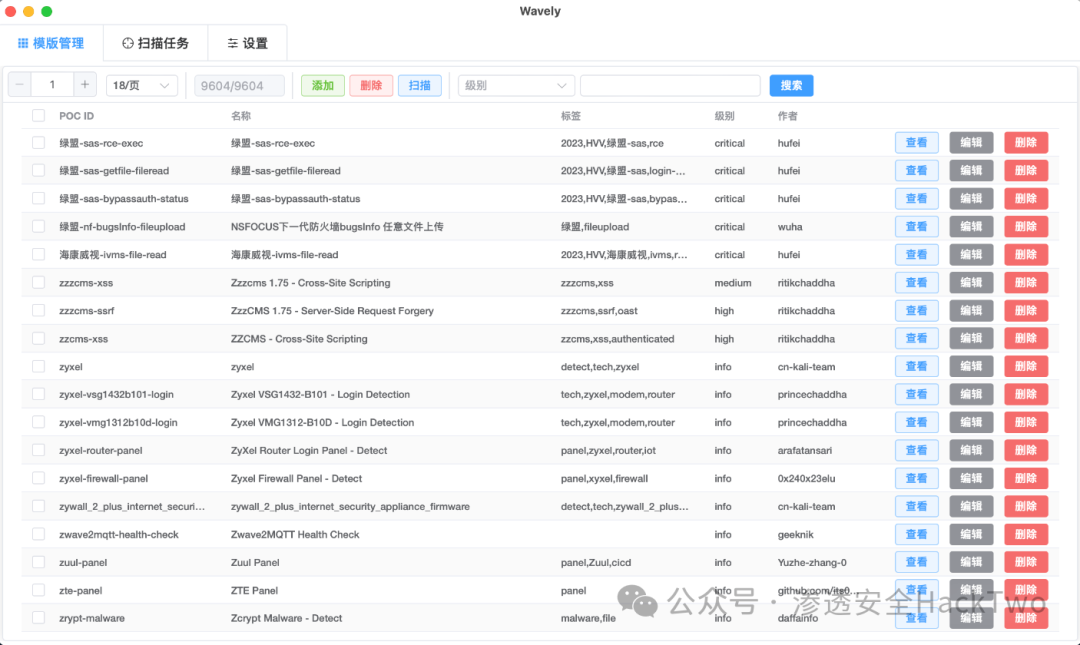
Task: Open the 设置 tab
Action: coord(247,43)
